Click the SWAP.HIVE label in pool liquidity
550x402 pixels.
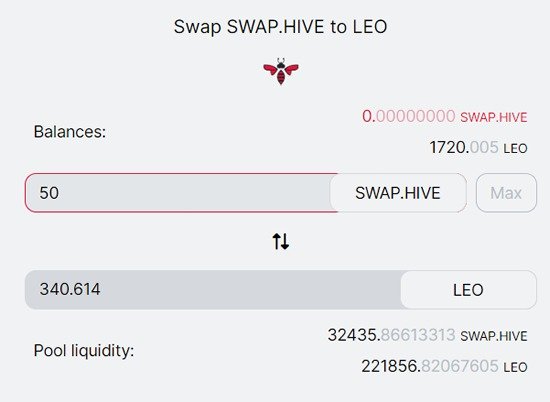click(494, 336)
